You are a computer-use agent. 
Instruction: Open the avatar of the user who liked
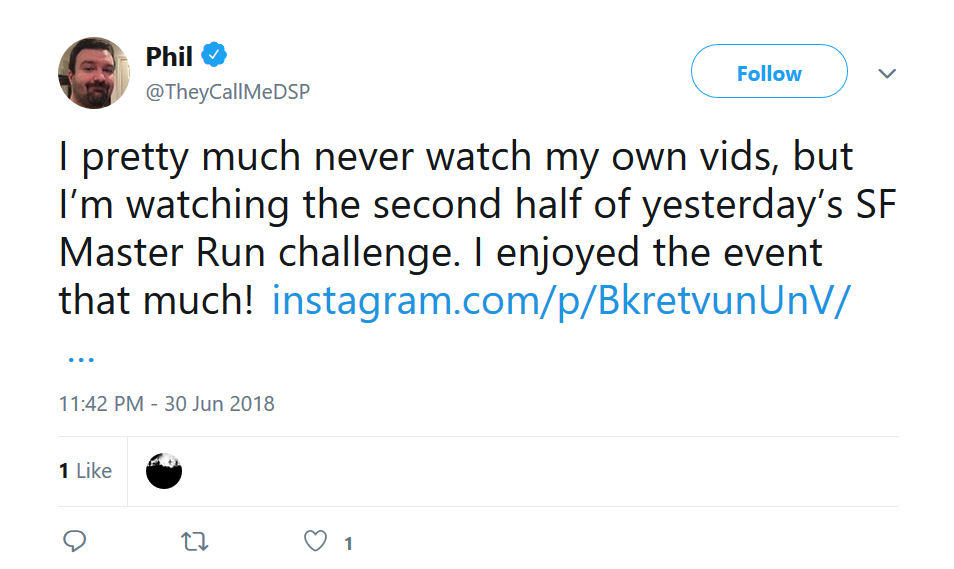coord(164,471)
